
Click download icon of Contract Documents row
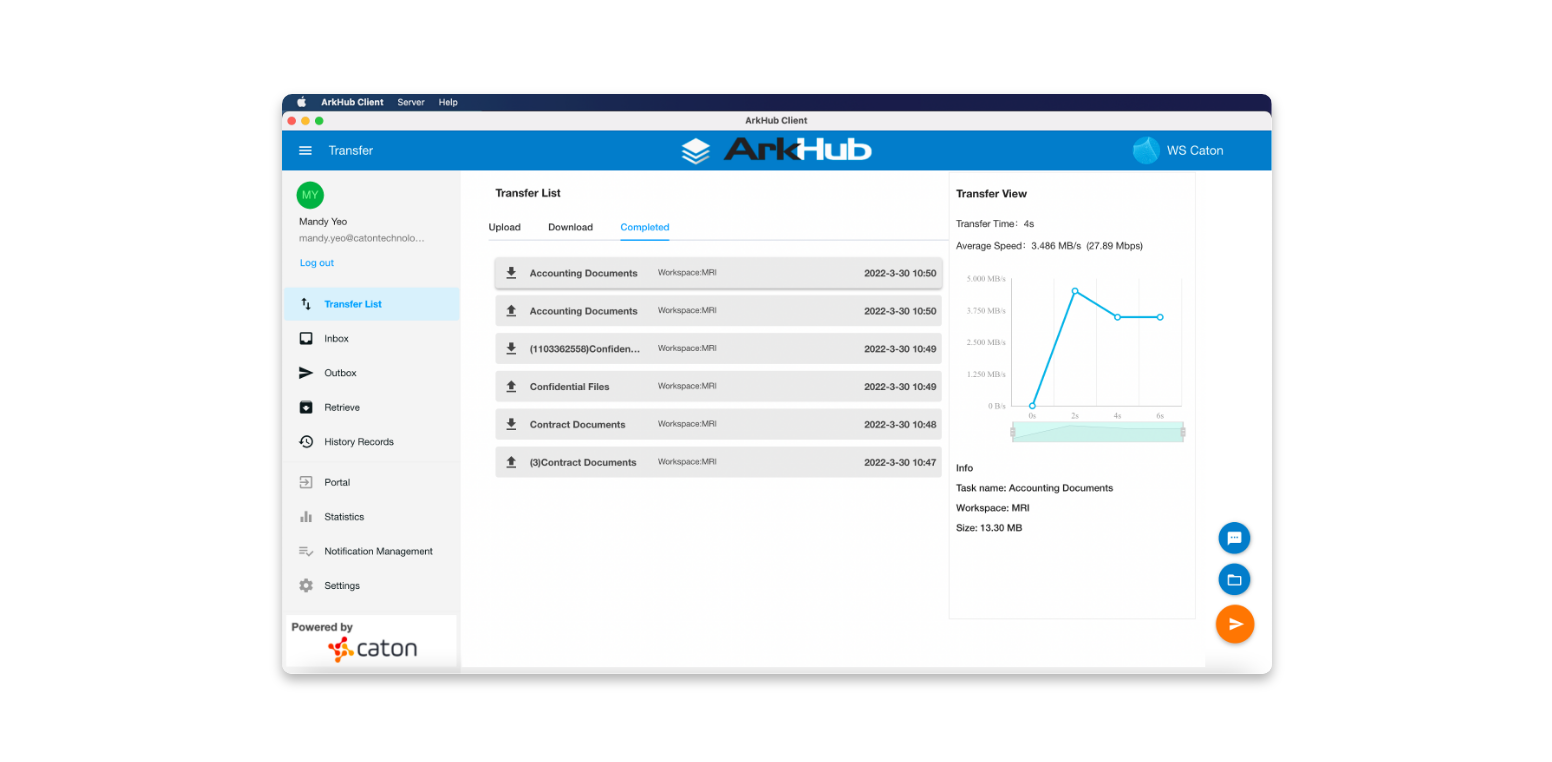(x=511, y=424)
